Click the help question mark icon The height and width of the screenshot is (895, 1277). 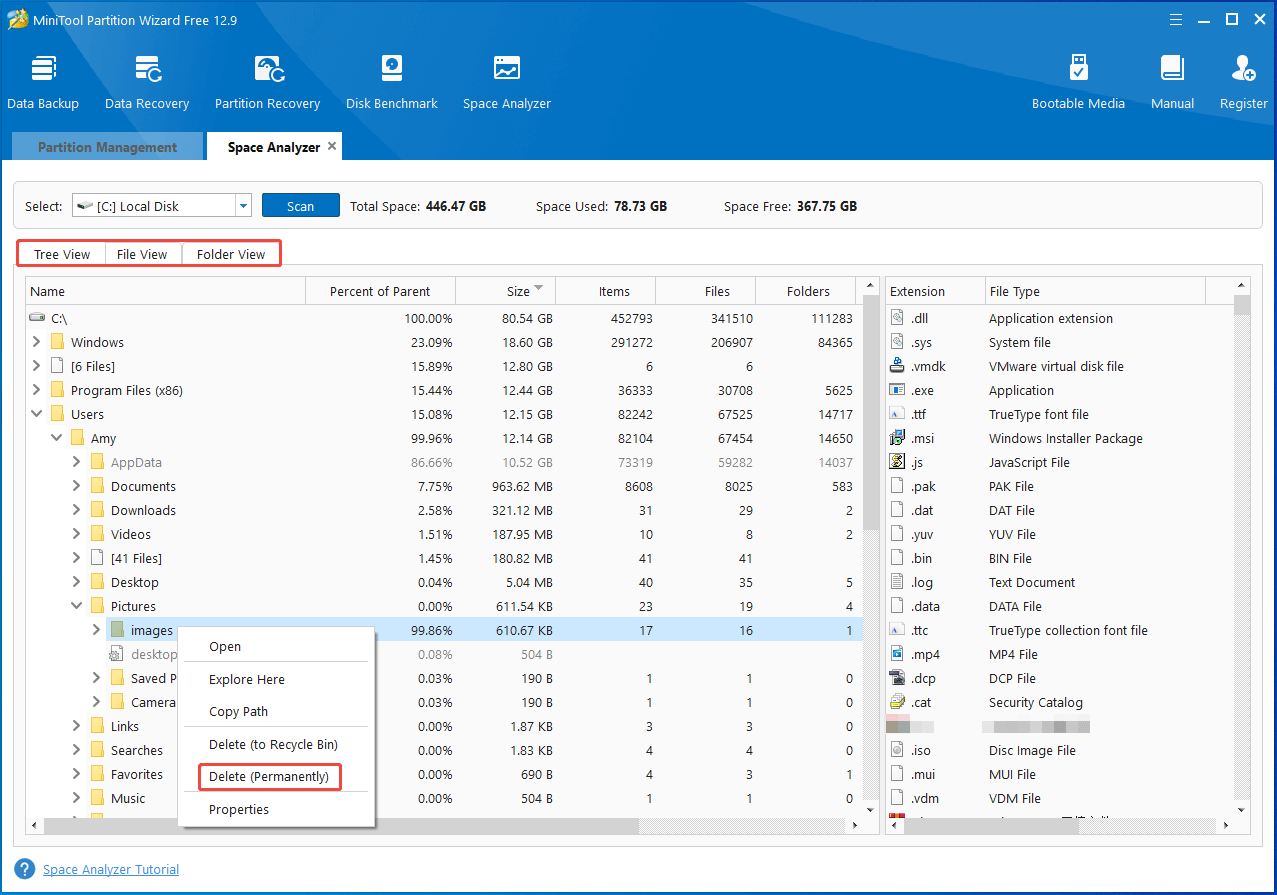tap(22, 869)
